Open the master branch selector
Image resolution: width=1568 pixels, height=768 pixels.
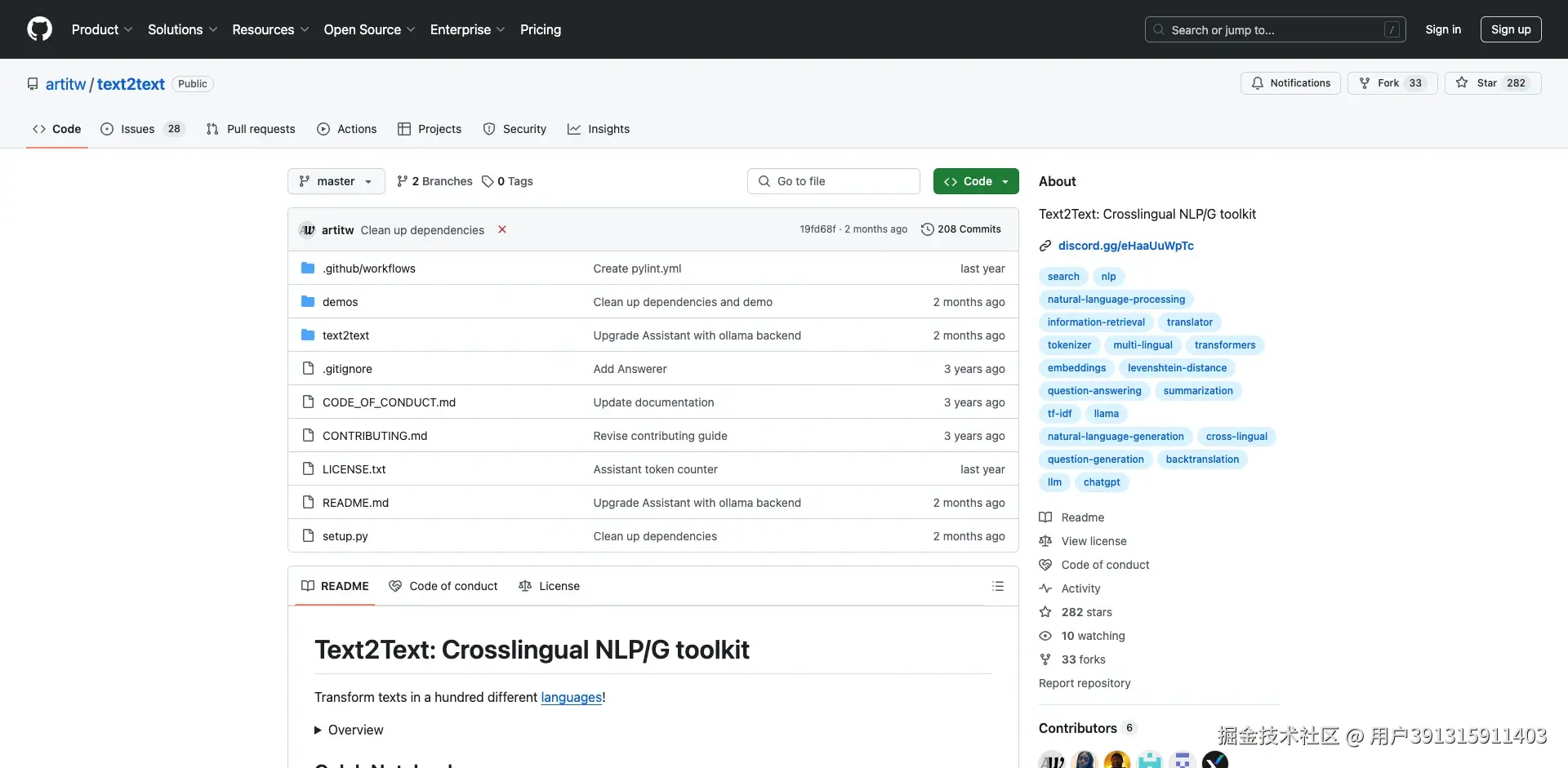[336, 181]
